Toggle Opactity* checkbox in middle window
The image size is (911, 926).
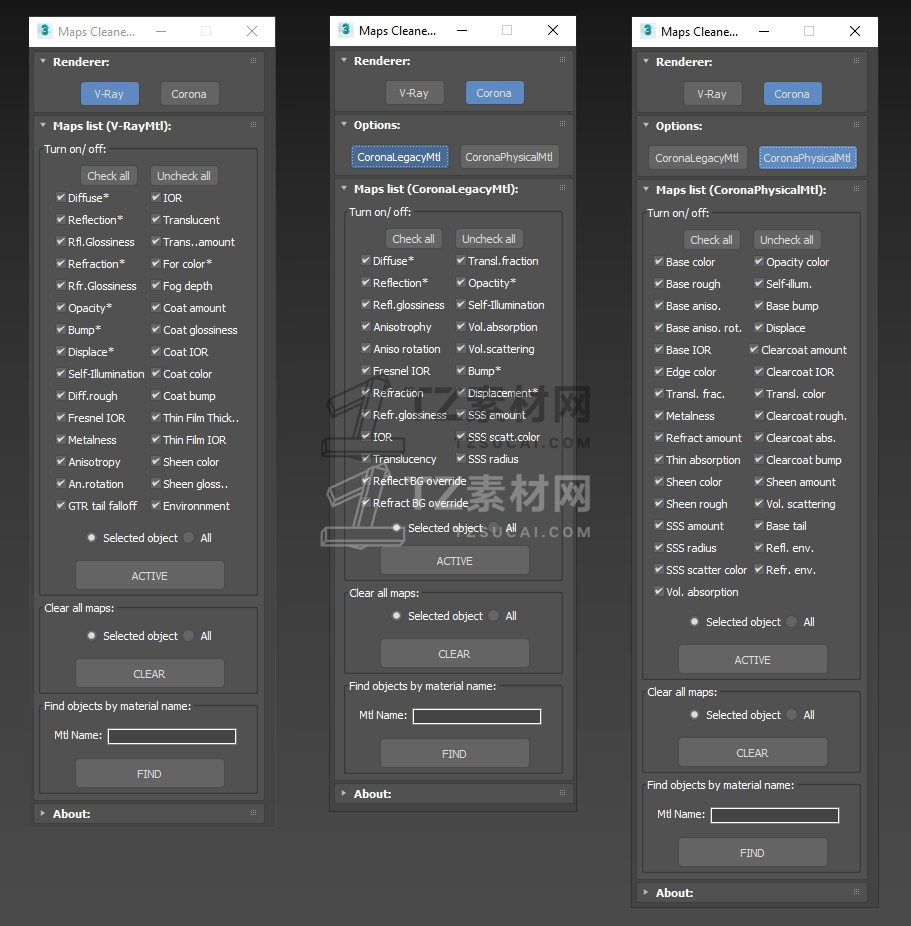coord(461,282)
